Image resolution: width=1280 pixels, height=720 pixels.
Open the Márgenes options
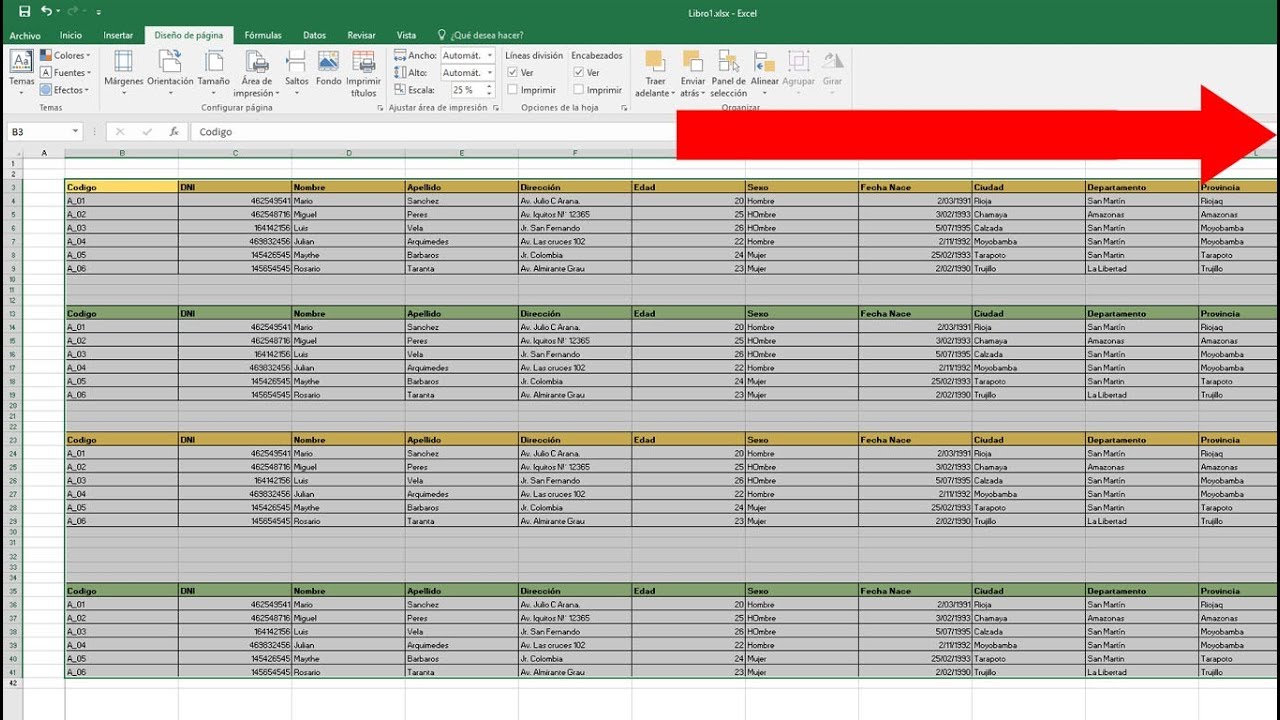point(124,72)
